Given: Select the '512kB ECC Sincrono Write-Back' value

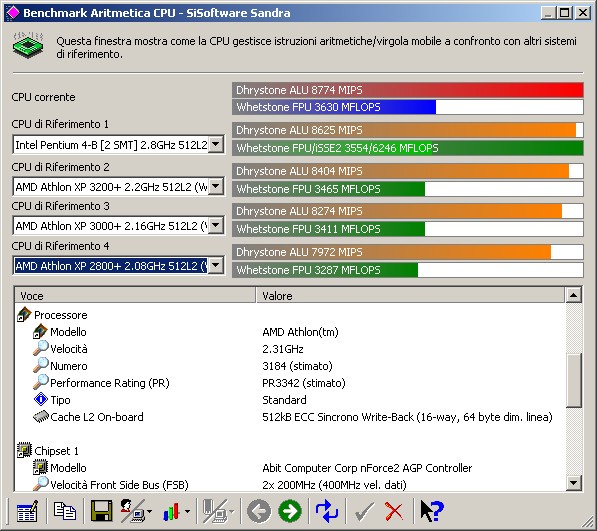Looking at the screenshot, I should [407, 417].
